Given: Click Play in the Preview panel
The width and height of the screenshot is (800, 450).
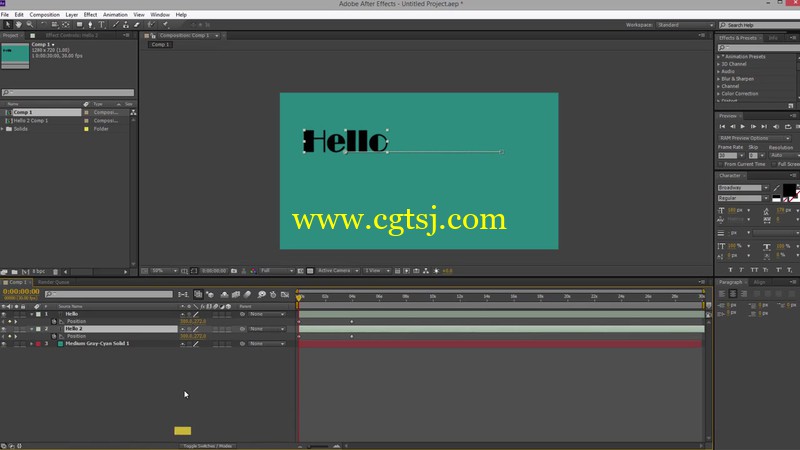Looking at the screenshot, I should tap(743, 127).
